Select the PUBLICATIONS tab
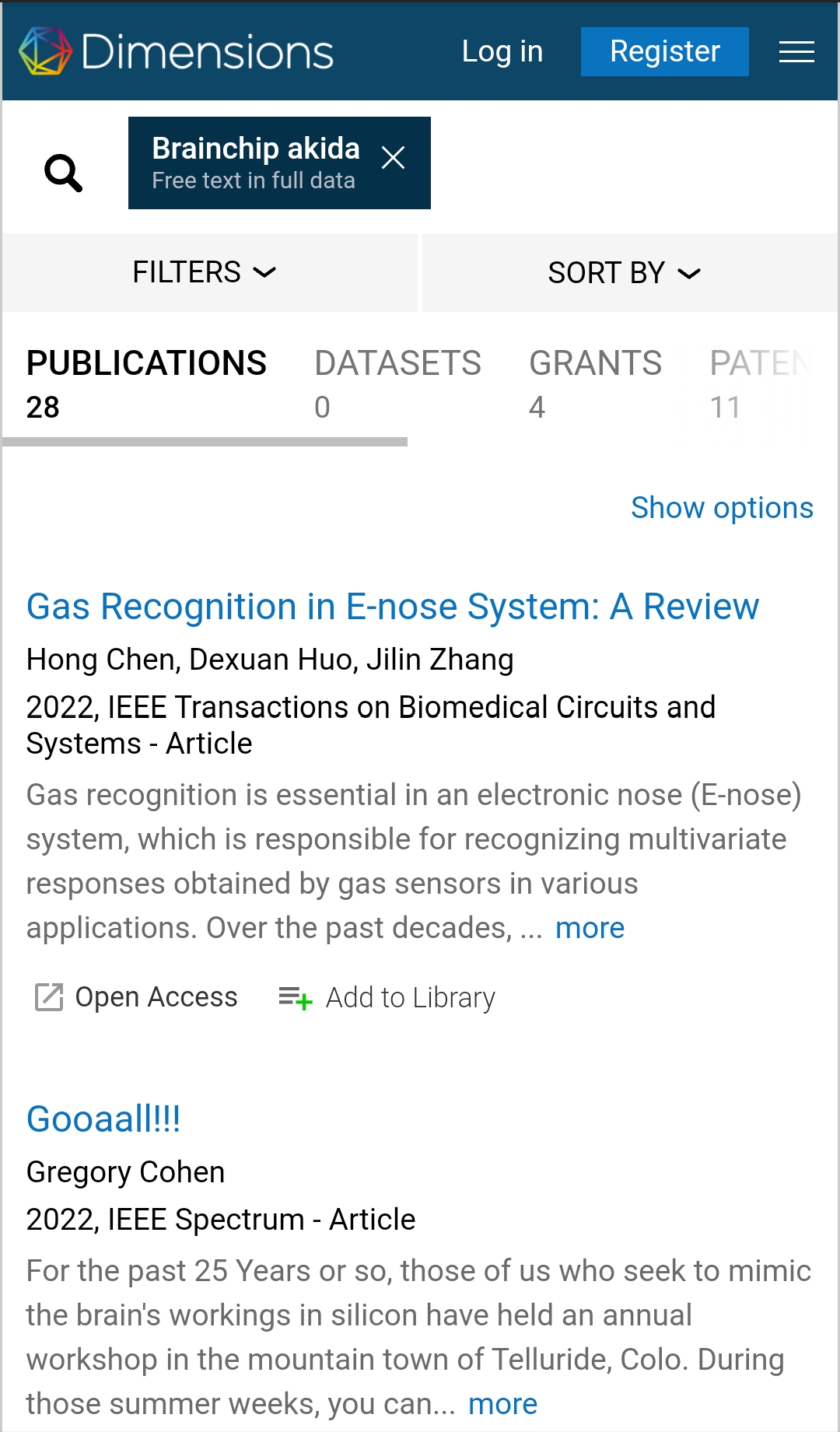840x1432 pixels. (x=146, y=385)
